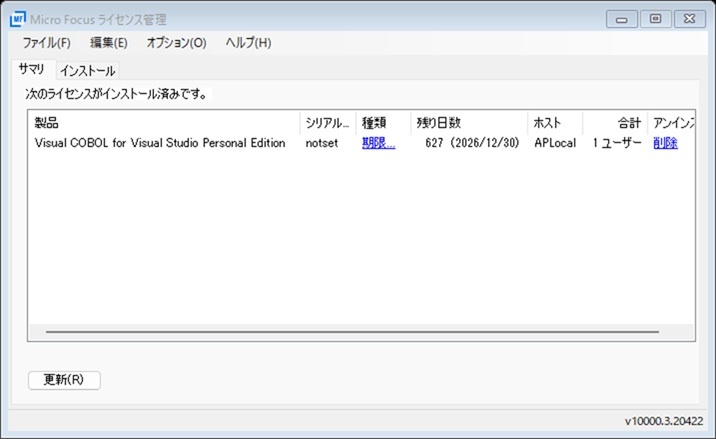Screen dimensions: 716x439
Task: Click the APLocal host cell
Action: (555, 143)
